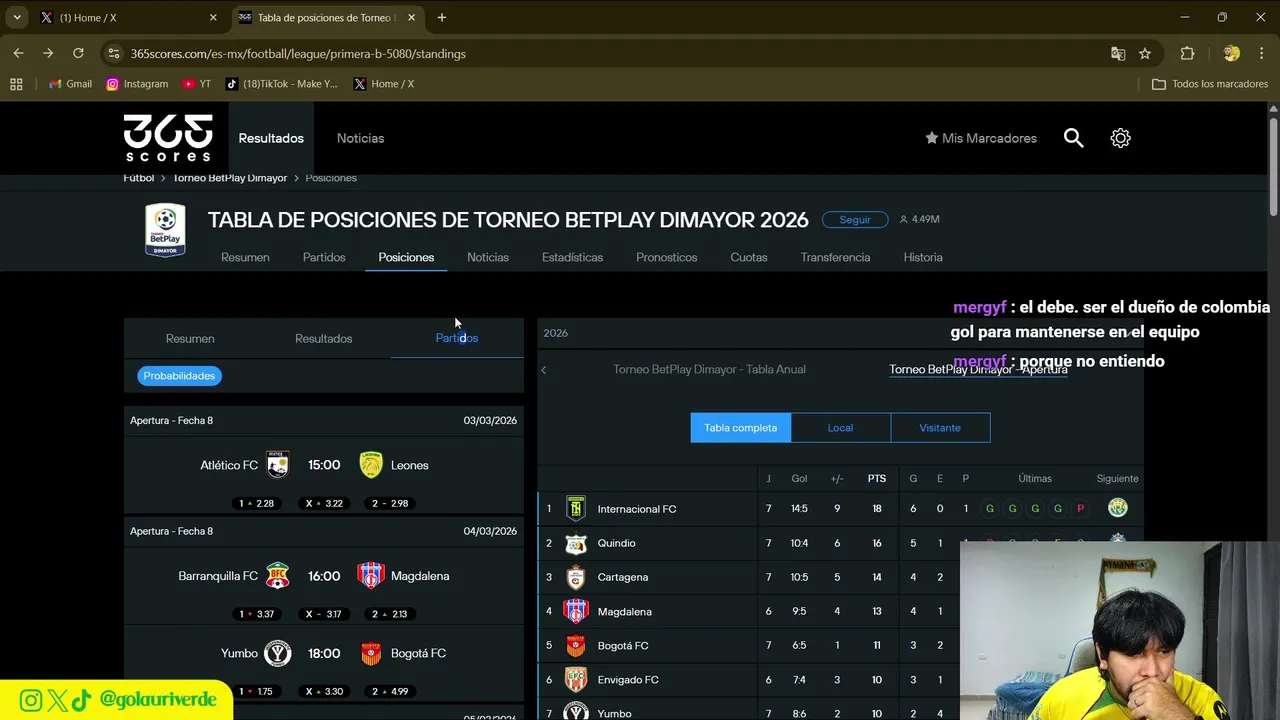Go back with browser back arrow
Screen dimensions: 1280x720
18,53
